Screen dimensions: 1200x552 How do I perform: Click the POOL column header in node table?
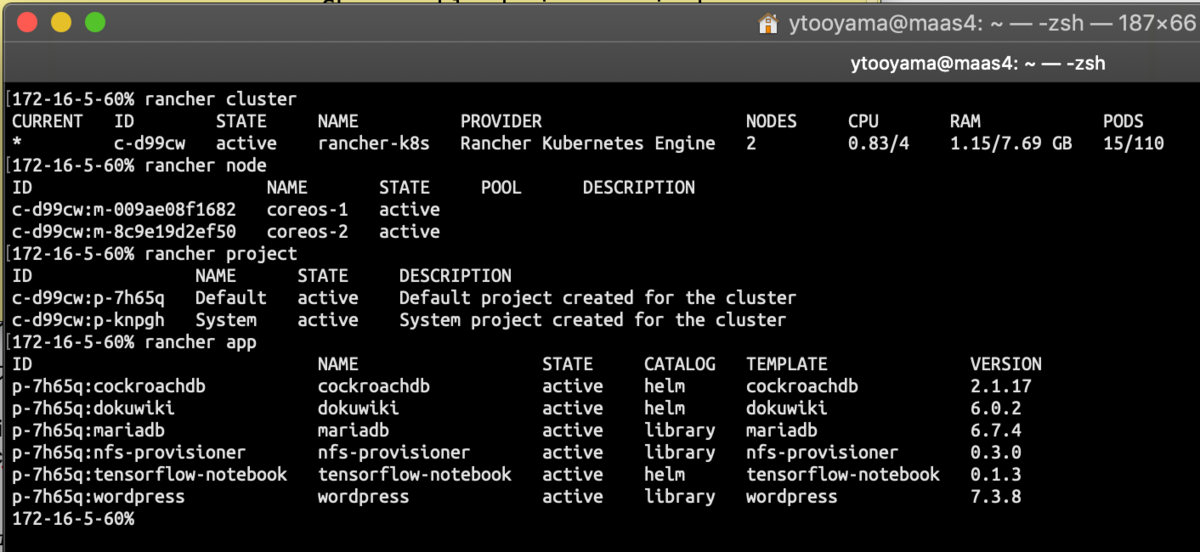pyautogui.click(x=502, y=187)
